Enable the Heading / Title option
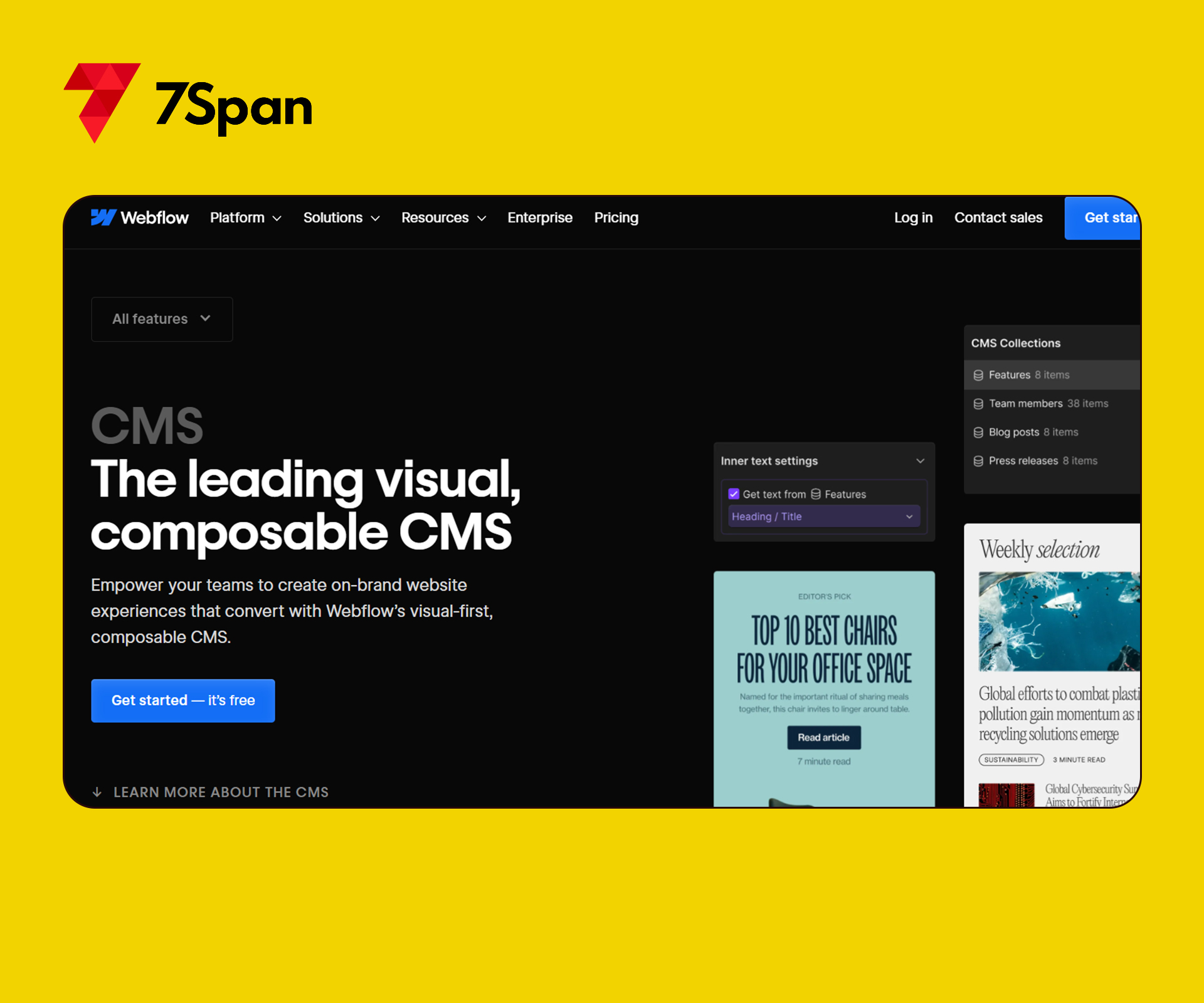Screen dimensions: 1204x1003 click(822, 516)
